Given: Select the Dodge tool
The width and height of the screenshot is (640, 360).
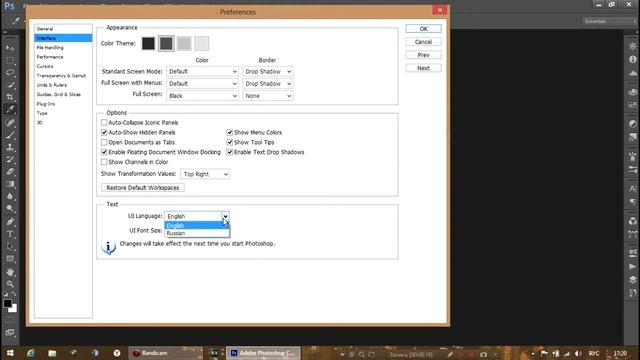Looking at the screenshot, I should click(10, 209).
